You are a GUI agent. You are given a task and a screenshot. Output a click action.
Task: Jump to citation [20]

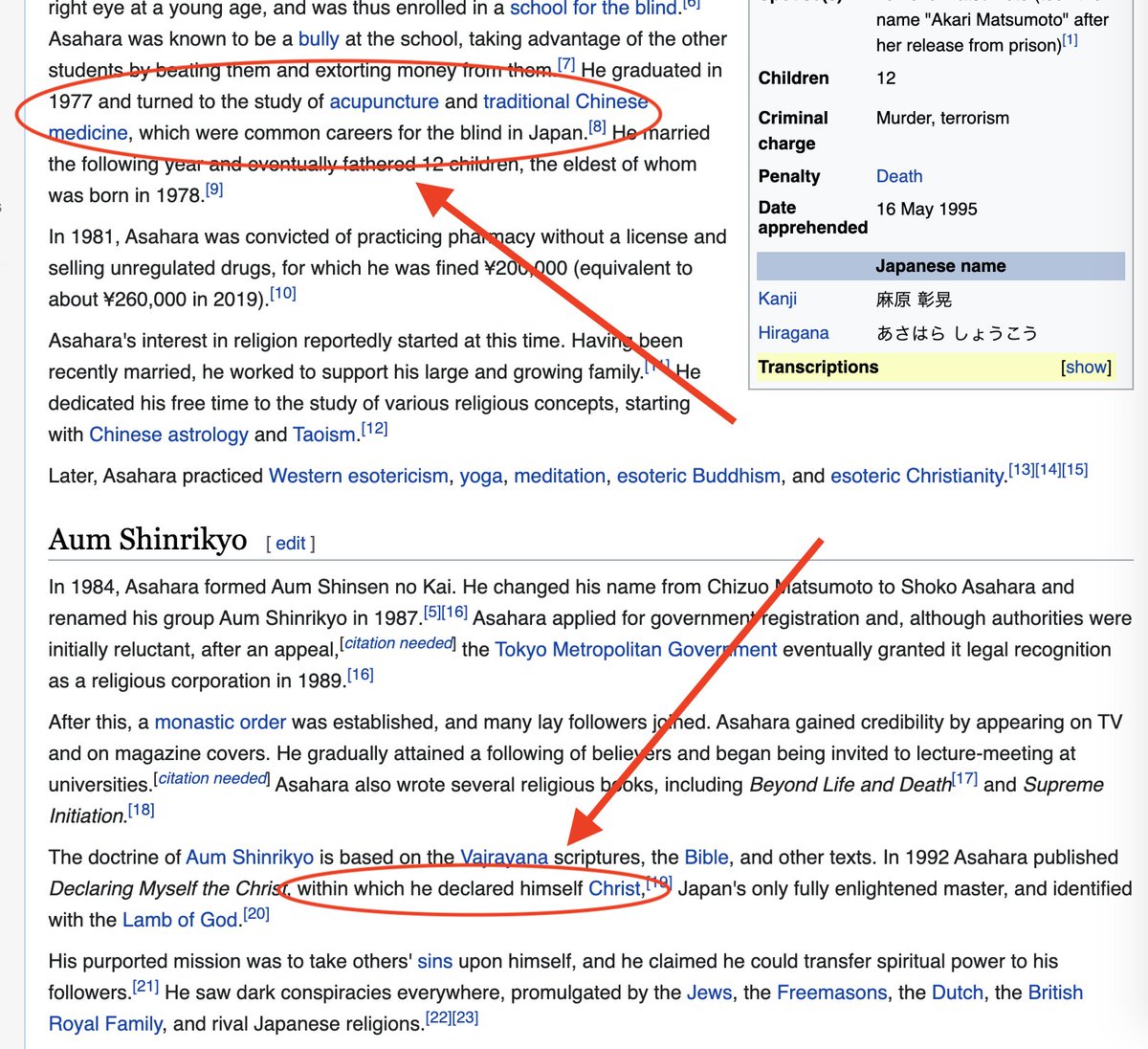click(256, 915)
